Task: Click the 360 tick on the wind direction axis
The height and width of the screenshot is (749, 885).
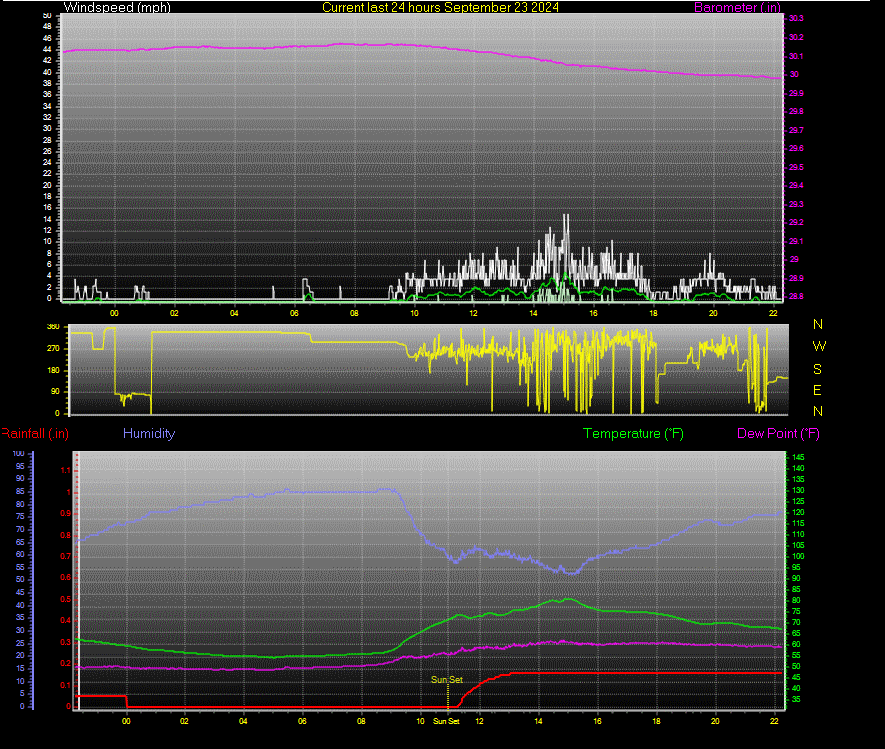Action: click(x=53, y=327)
